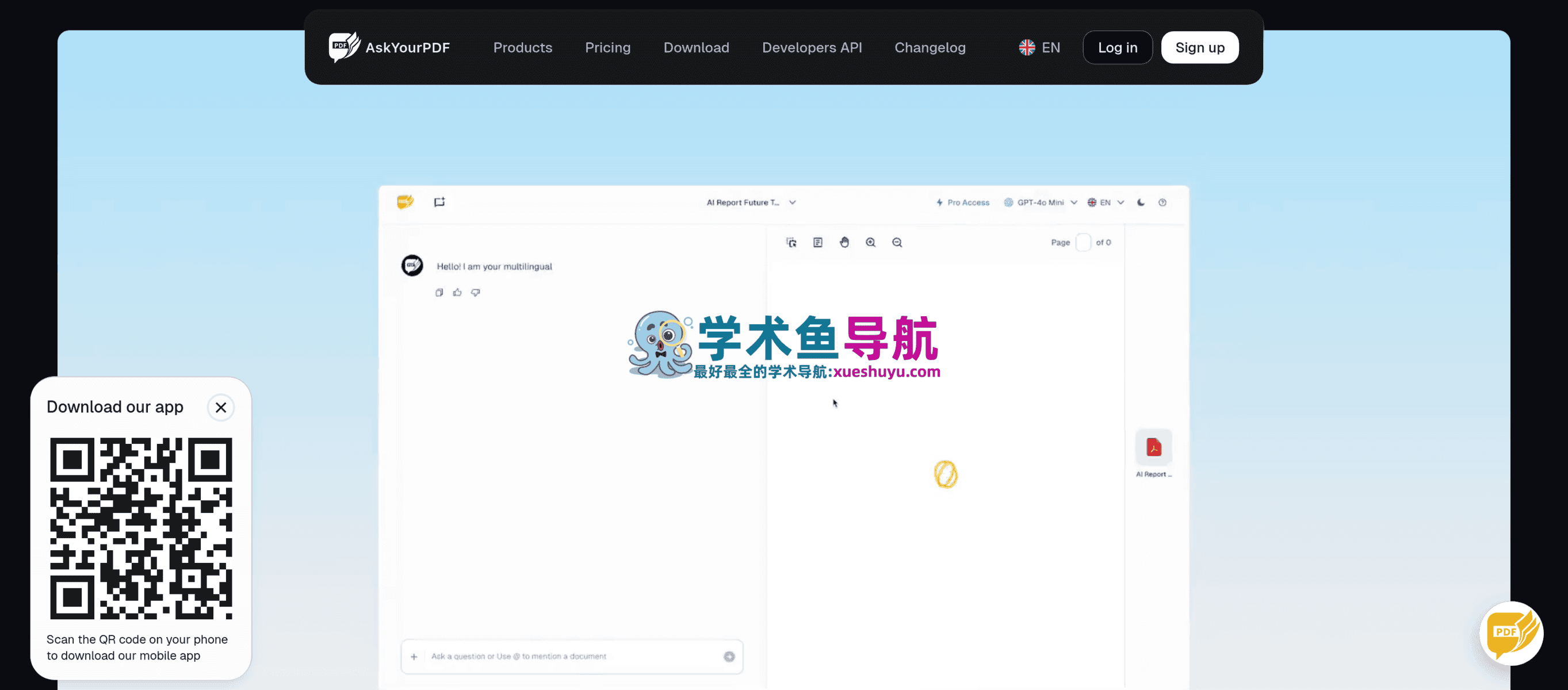This screenshot has height=690, width=1568.
Task: Click 'Hello! I am your multilingual' text
Action: click(x=494, y=266)
